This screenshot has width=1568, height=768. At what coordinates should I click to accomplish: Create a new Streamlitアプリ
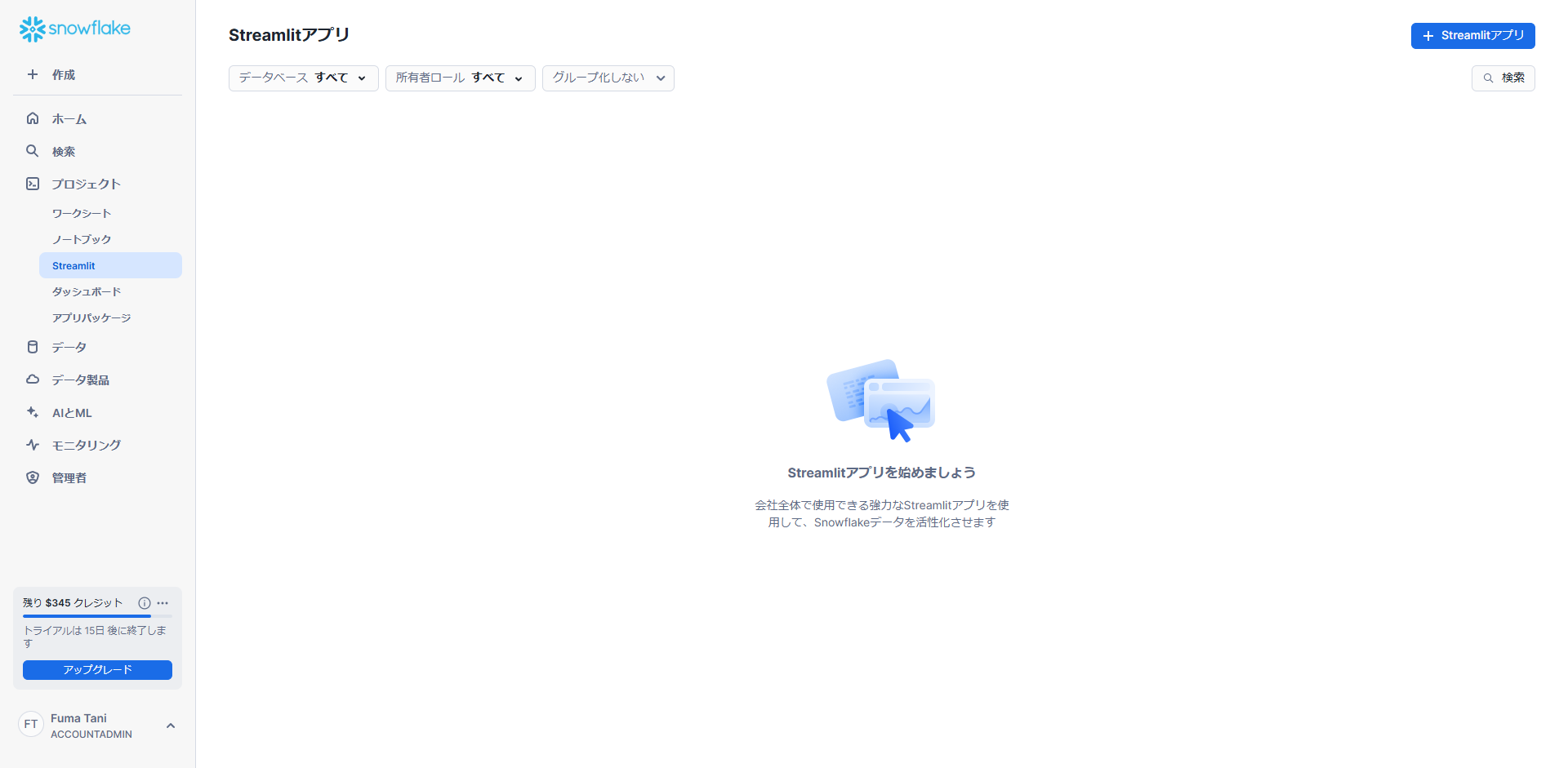pos(1472,35)
